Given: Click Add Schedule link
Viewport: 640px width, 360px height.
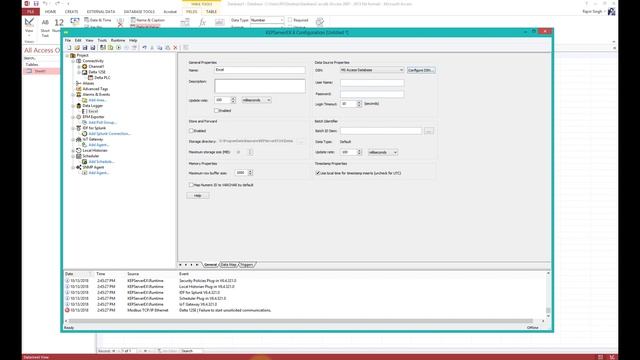Looking at the screenshot, I should [x=101, y=162].
